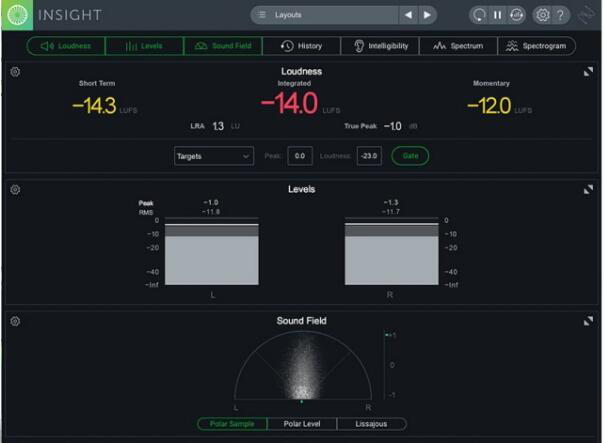Toggle the Sound Field module tab
Viewport: 604px width, 443px height.
coord(223,46)
